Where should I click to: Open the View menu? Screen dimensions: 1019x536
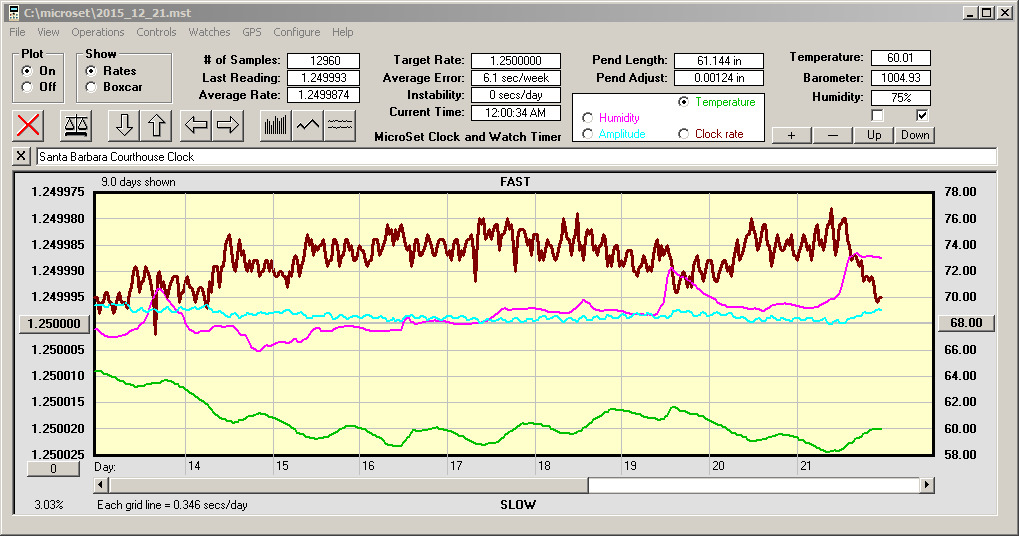[x=48, y=32]
